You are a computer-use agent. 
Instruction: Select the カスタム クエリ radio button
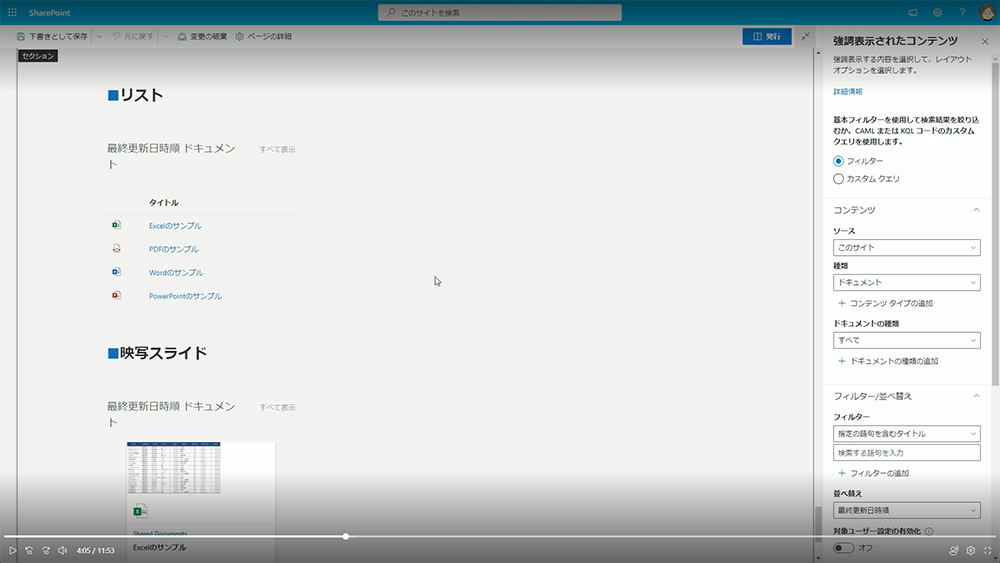coord(838,179)
